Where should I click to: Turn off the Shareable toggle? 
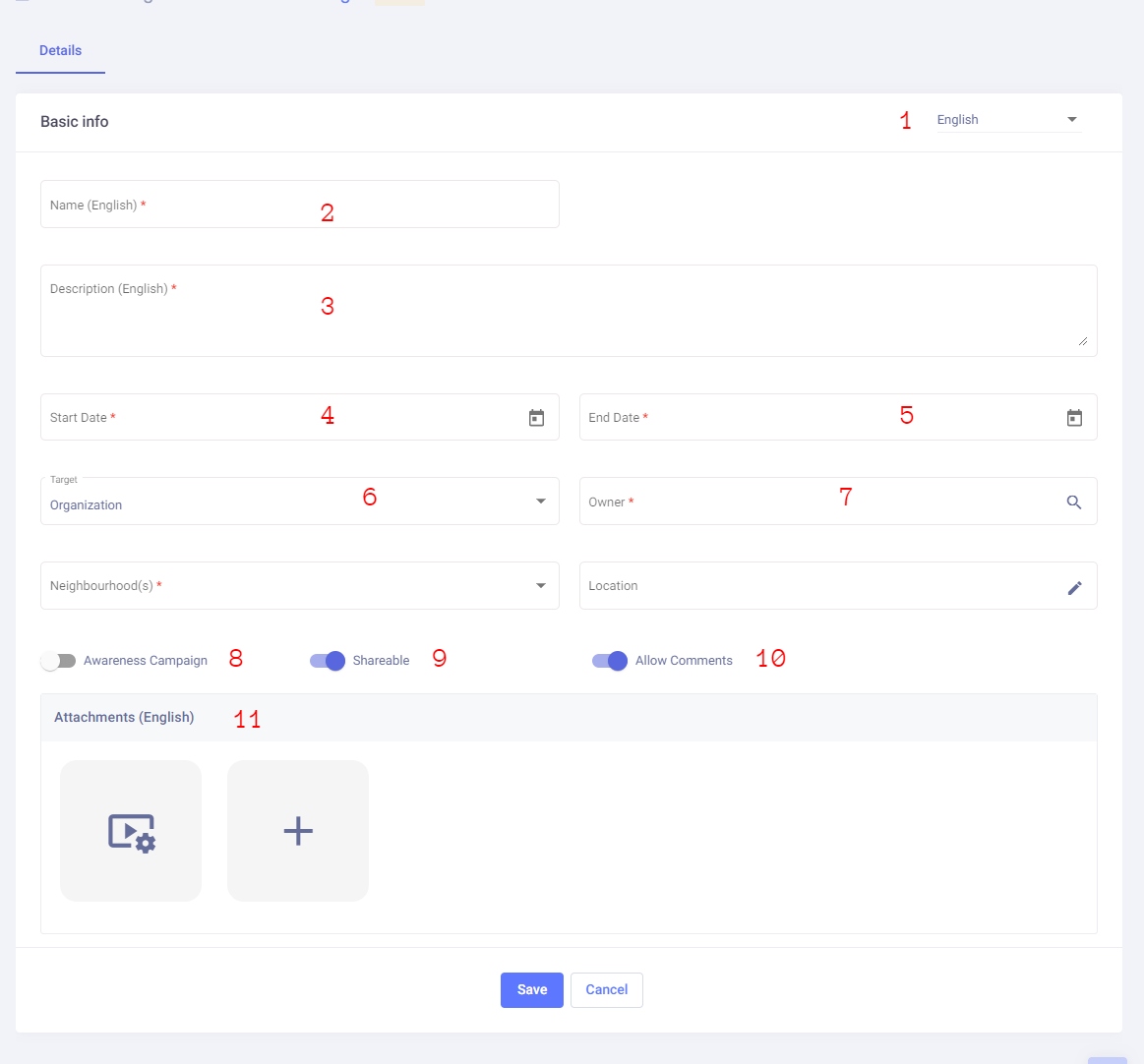pyautogui.click(x=328, y=661)
